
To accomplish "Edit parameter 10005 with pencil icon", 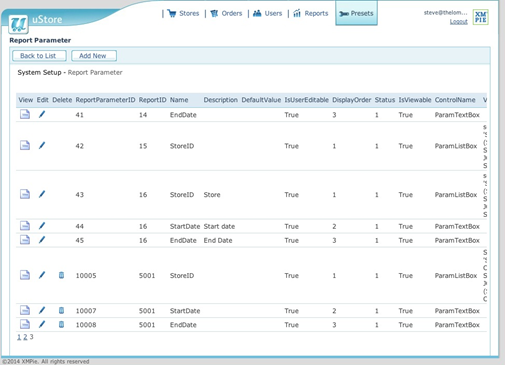I will point(42,275).
